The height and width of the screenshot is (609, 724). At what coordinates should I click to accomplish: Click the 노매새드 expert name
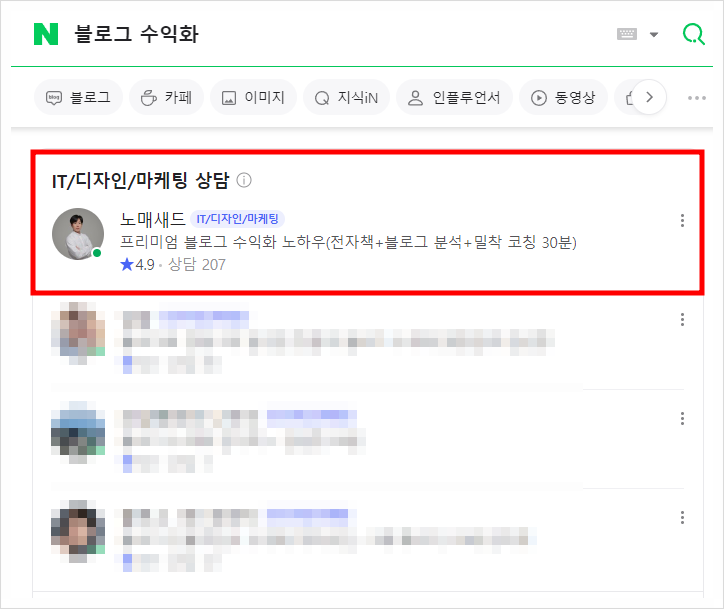click(x=152, y=219)
